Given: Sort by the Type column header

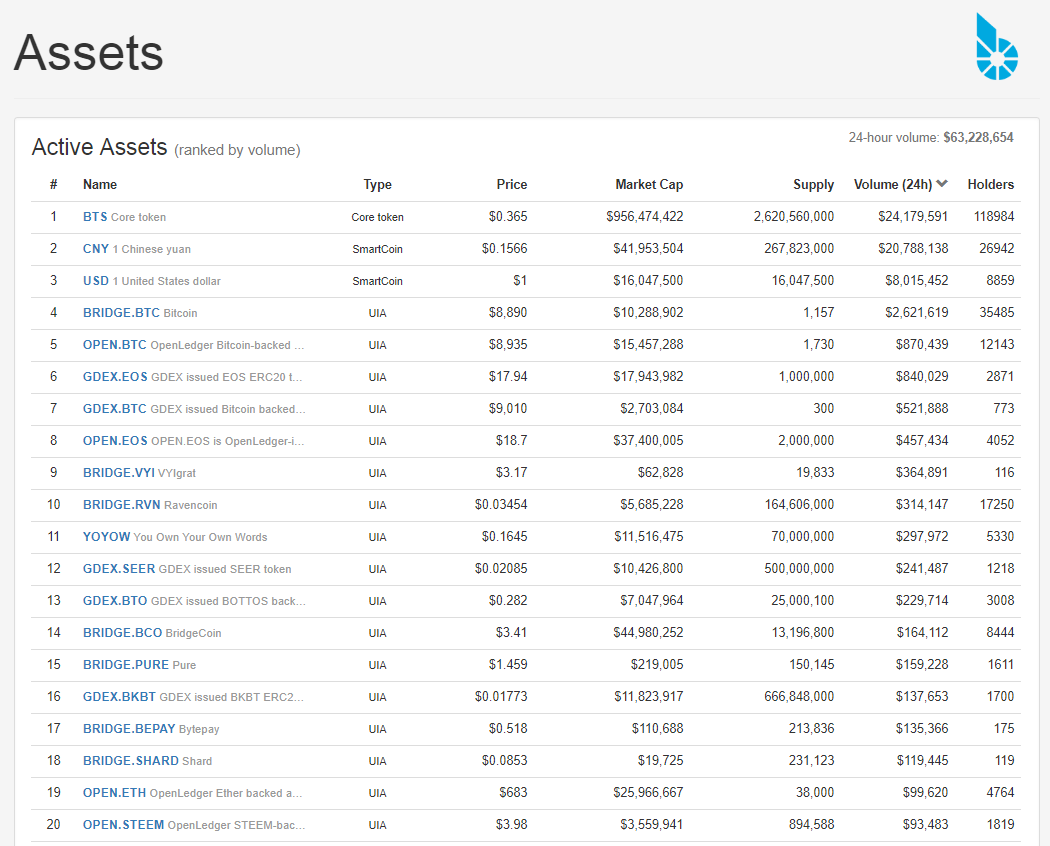Looking at the screenshot, I should [378, 184].
